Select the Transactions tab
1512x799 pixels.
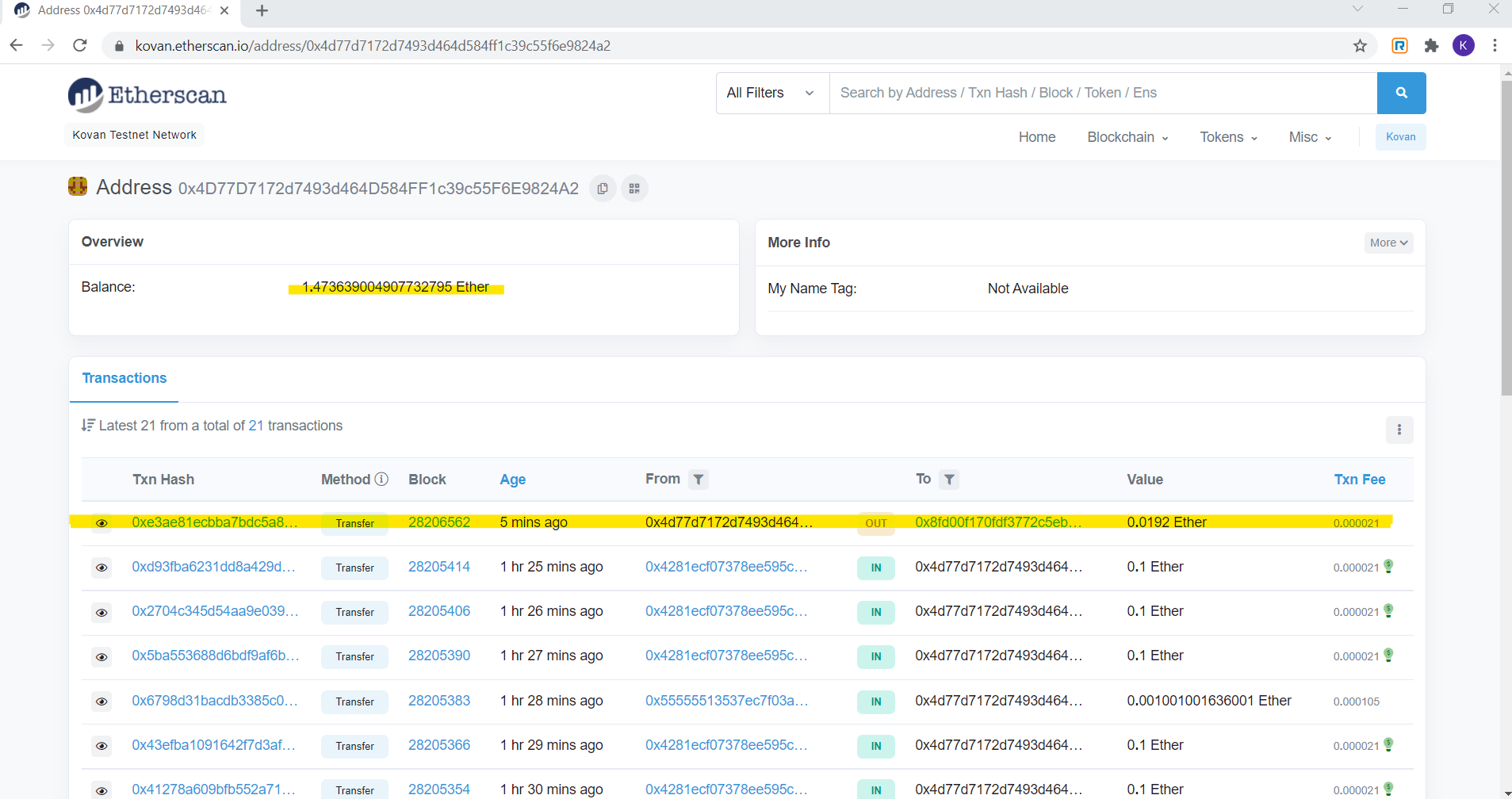[124, 378]
